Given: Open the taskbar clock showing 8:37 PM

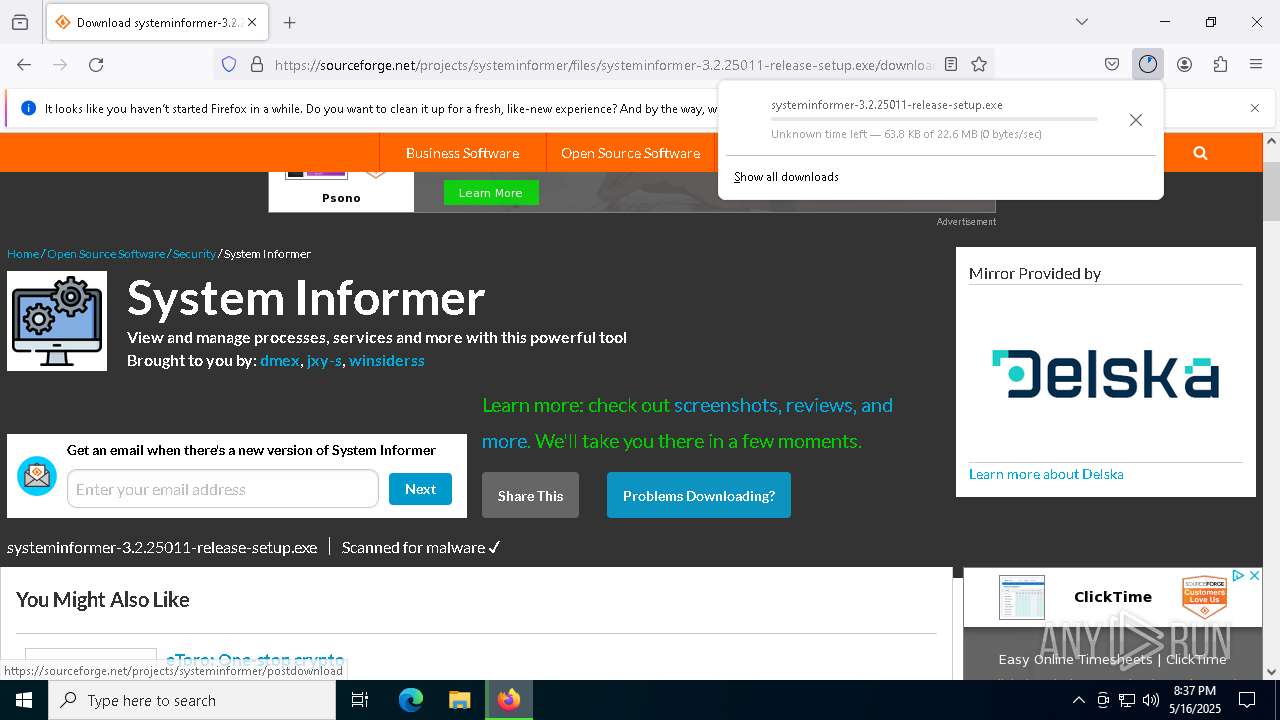Looking at the screenshot, I should [x=1195, y=700].
